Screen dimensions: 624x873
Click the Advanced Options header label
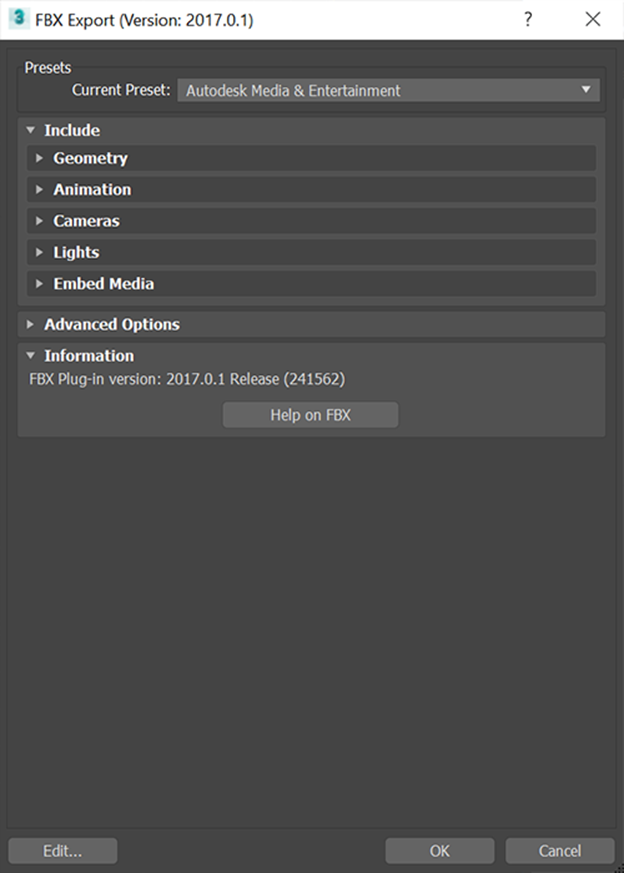(x=112, y=325)
